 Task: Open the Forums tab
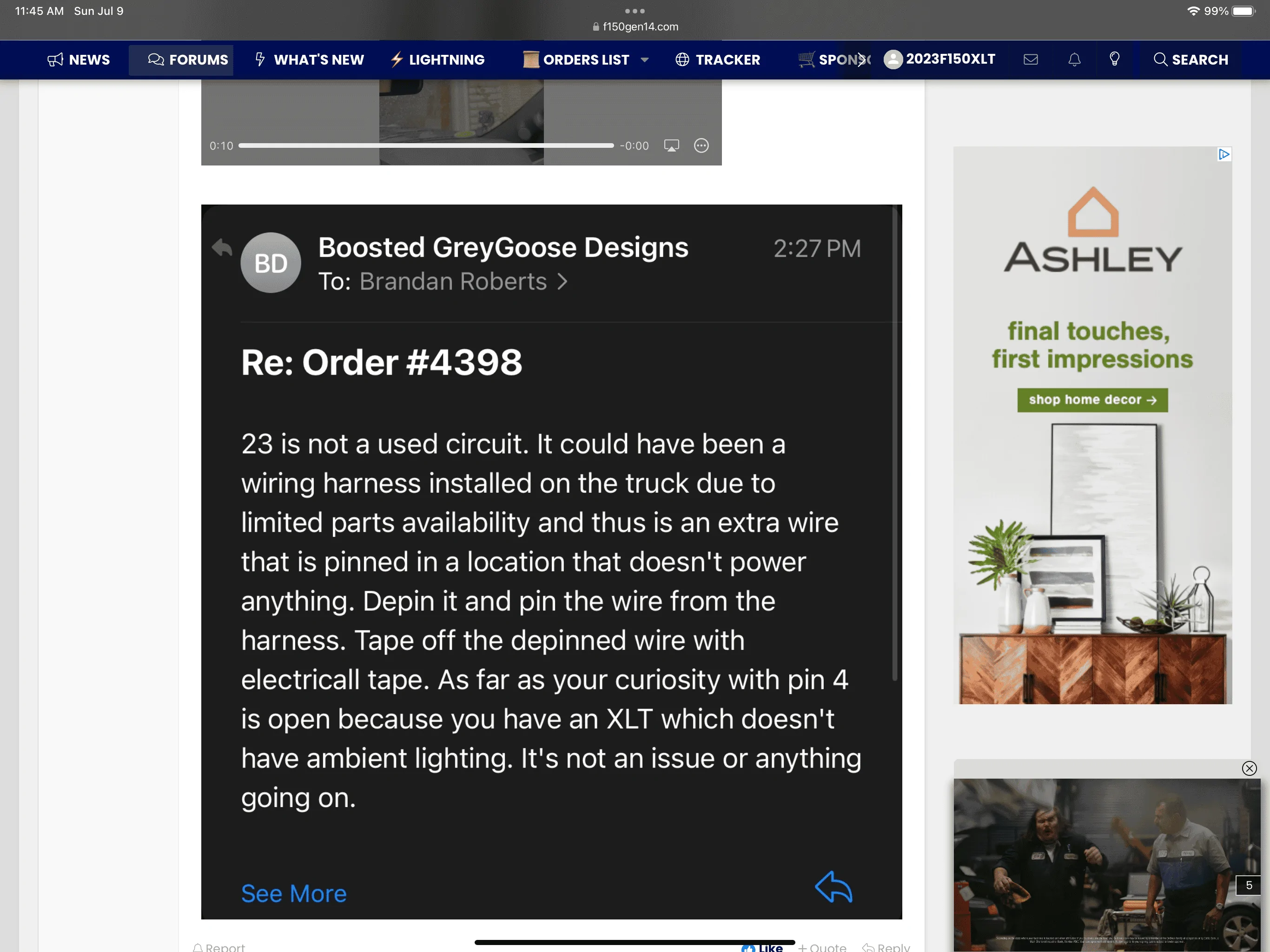[x=187, y=59]
